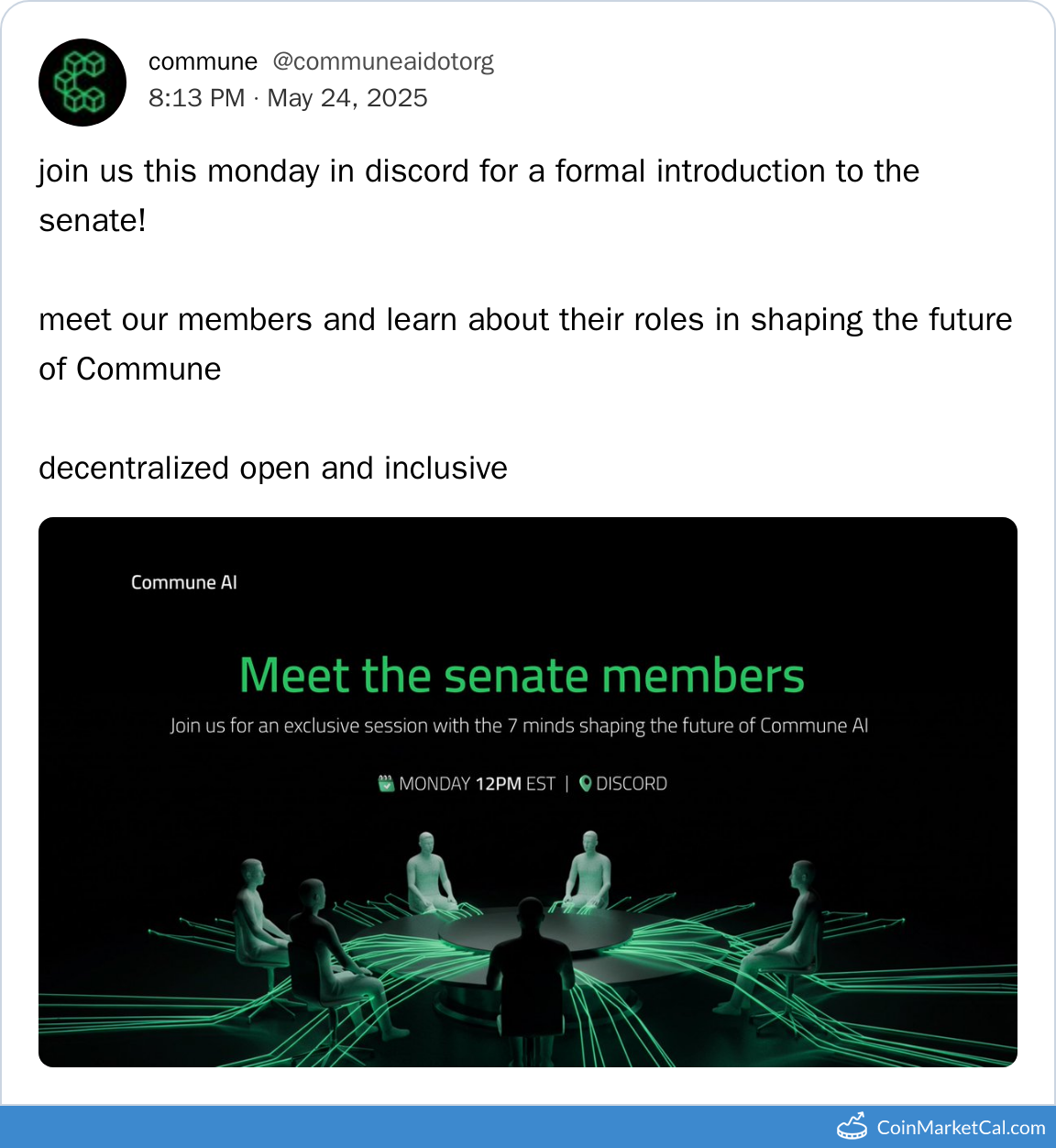
Task: Click the location pin icon beside DISCORD
Action: pyautogui.click(x=586, y=783)
